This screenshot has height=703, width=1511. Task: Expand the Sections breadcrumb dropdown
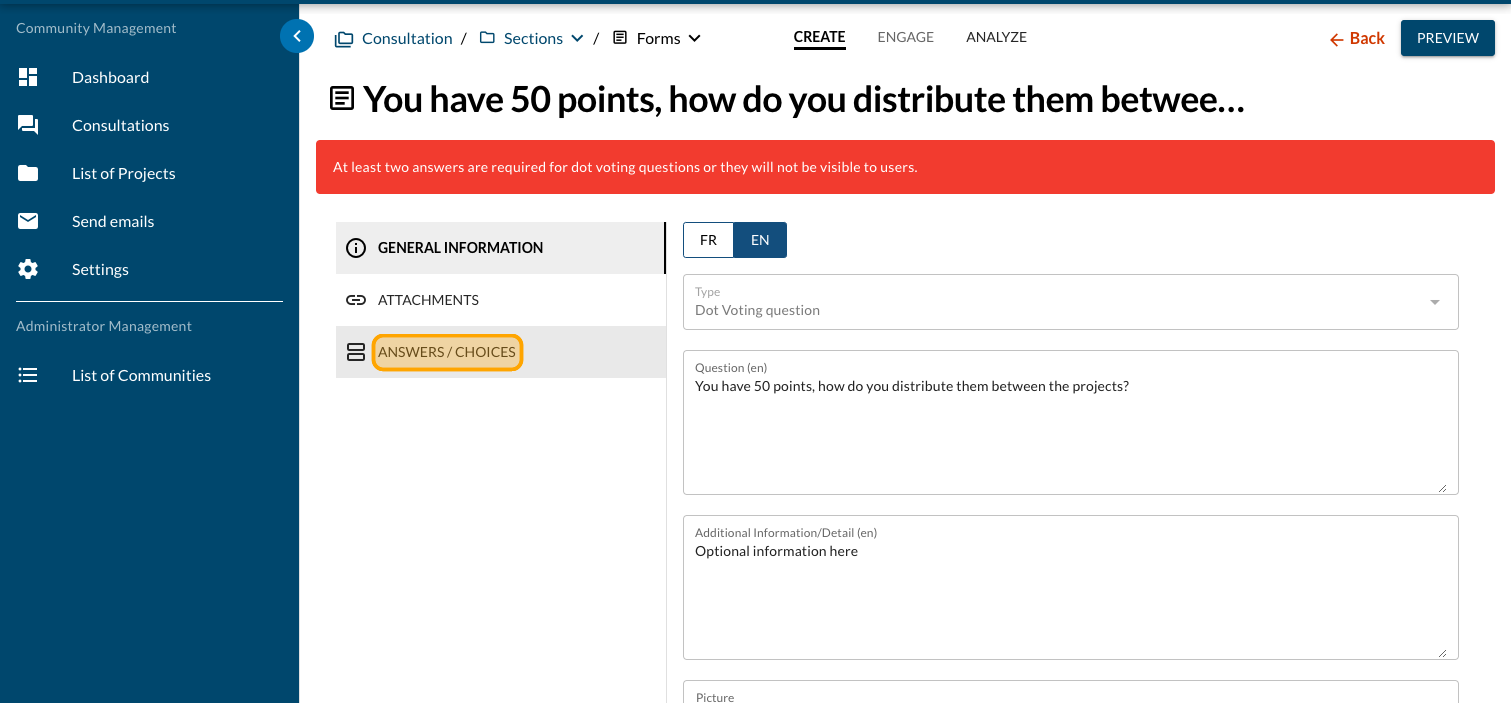(x=577, y=39)
